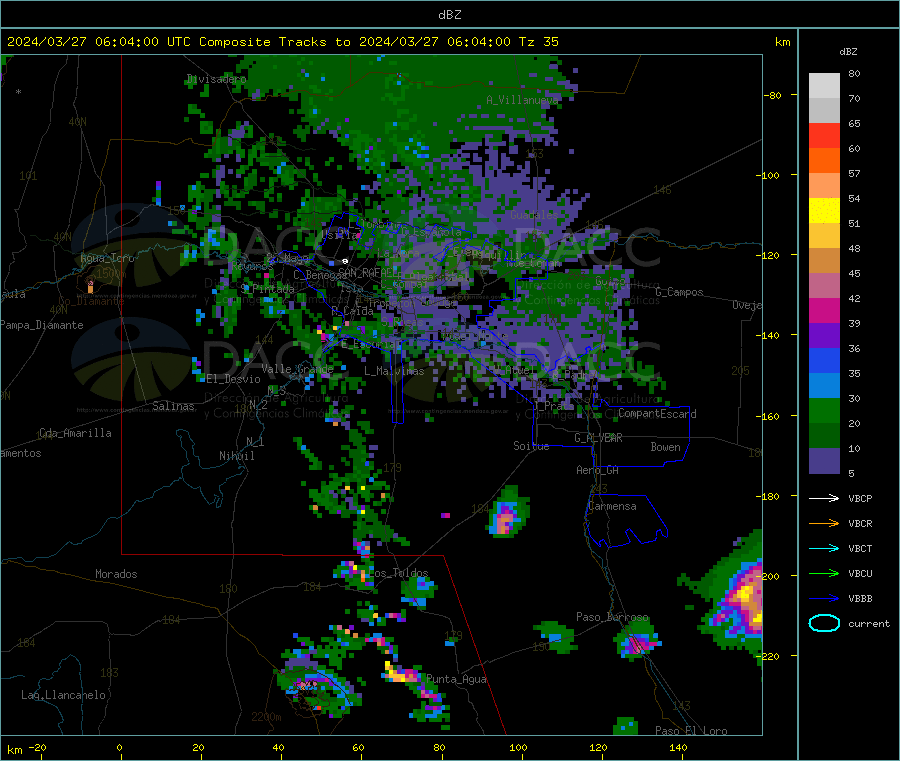Pick the brown 45–48 dBZ swatch
Screen dimensions: 900x761
coord(824,261)
